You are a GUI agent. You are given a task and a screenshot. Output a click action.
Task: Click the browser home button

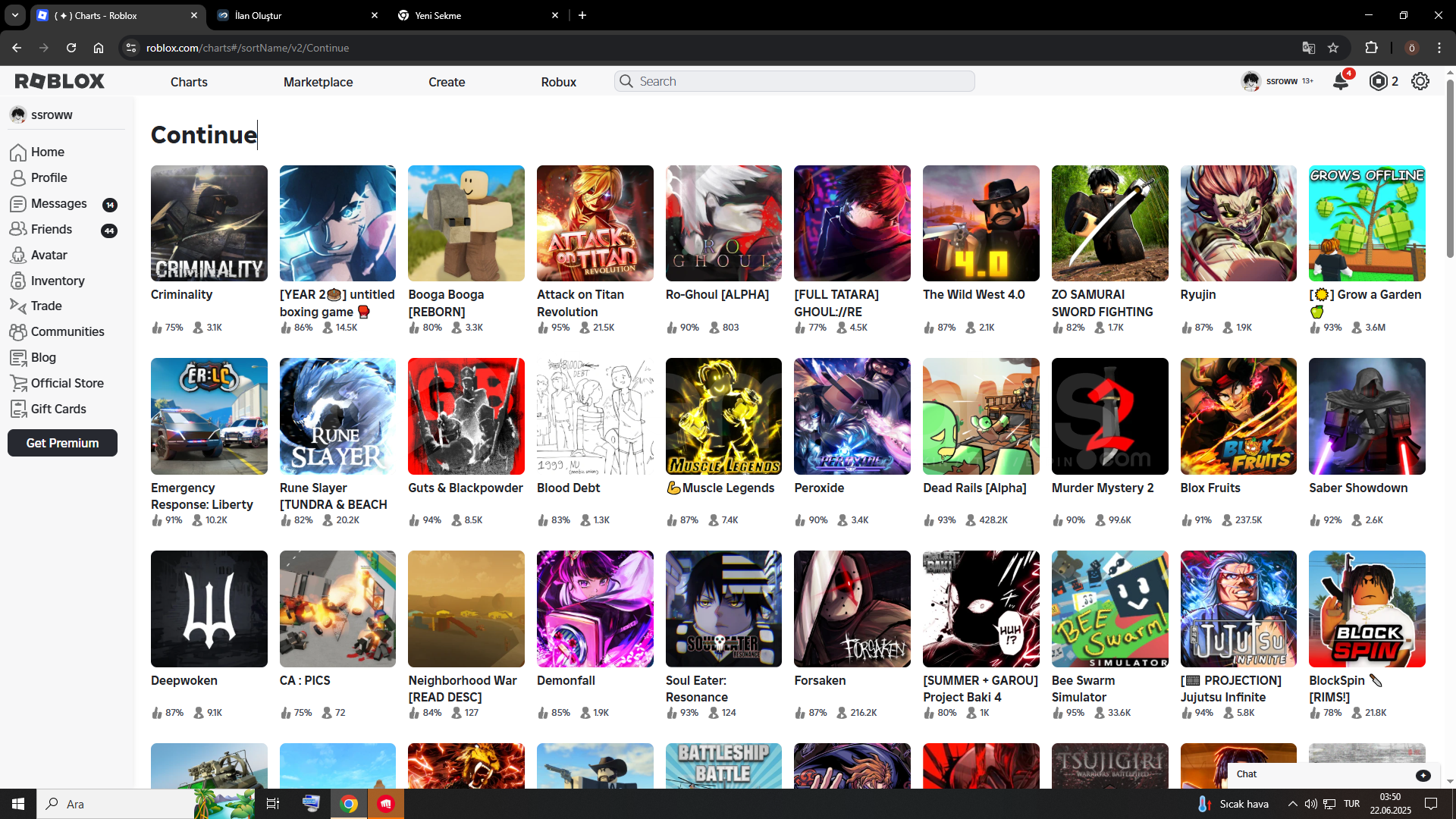coord(99,48)
